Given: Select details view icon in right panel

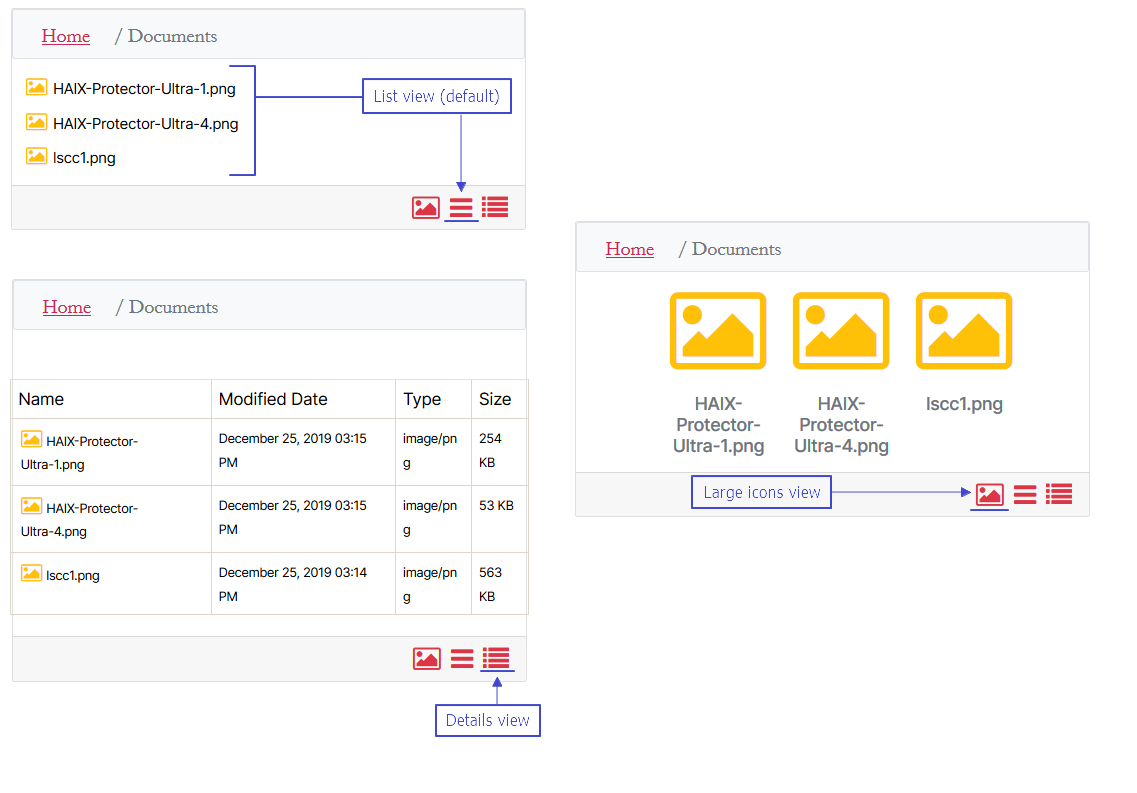Looking at the screenshot, I should (x=1059, y=494).
